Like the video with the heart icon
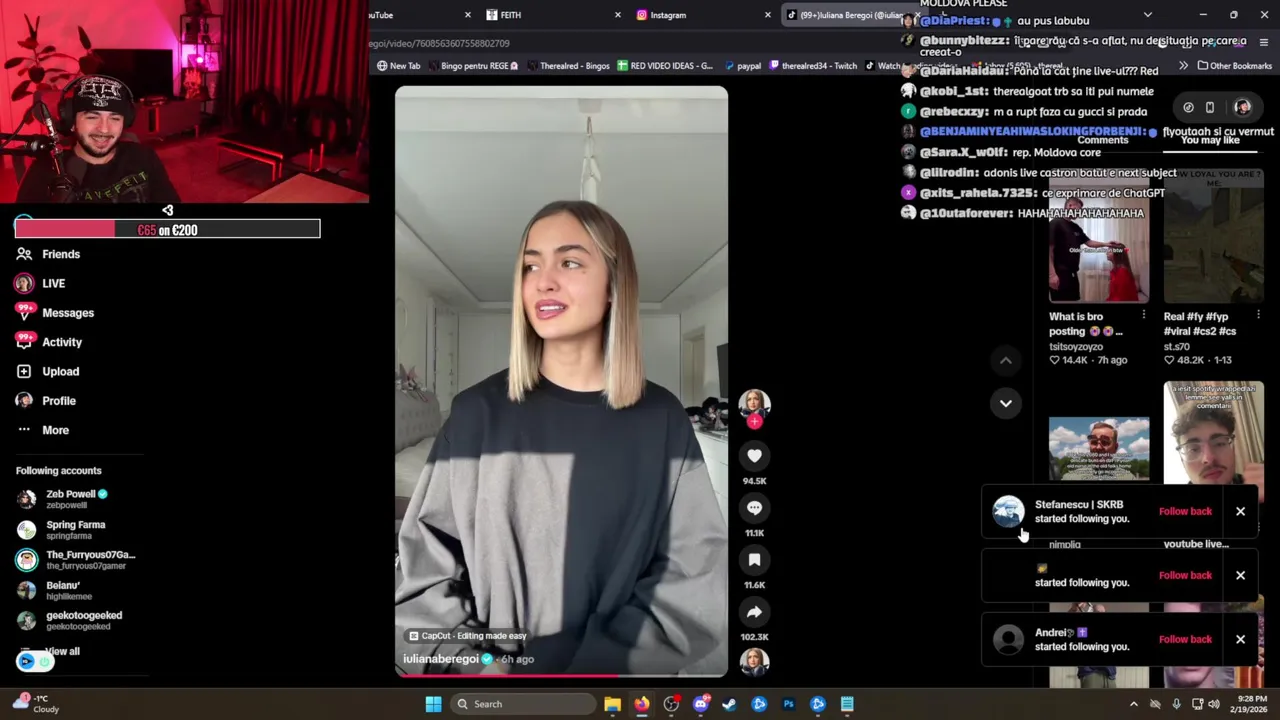Image resolution: width=1280 pixels, height=720 pixels. coord(754,456)
